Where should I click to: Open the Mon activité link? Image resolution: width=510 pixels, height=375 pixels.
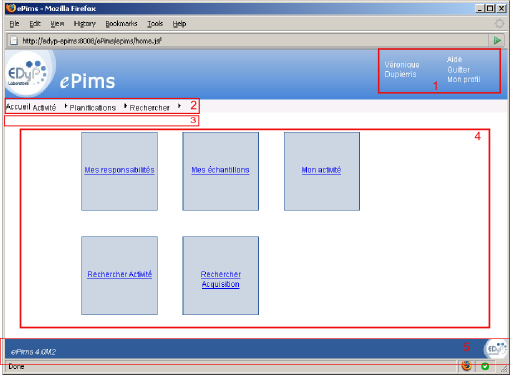(x=321, y=170)
